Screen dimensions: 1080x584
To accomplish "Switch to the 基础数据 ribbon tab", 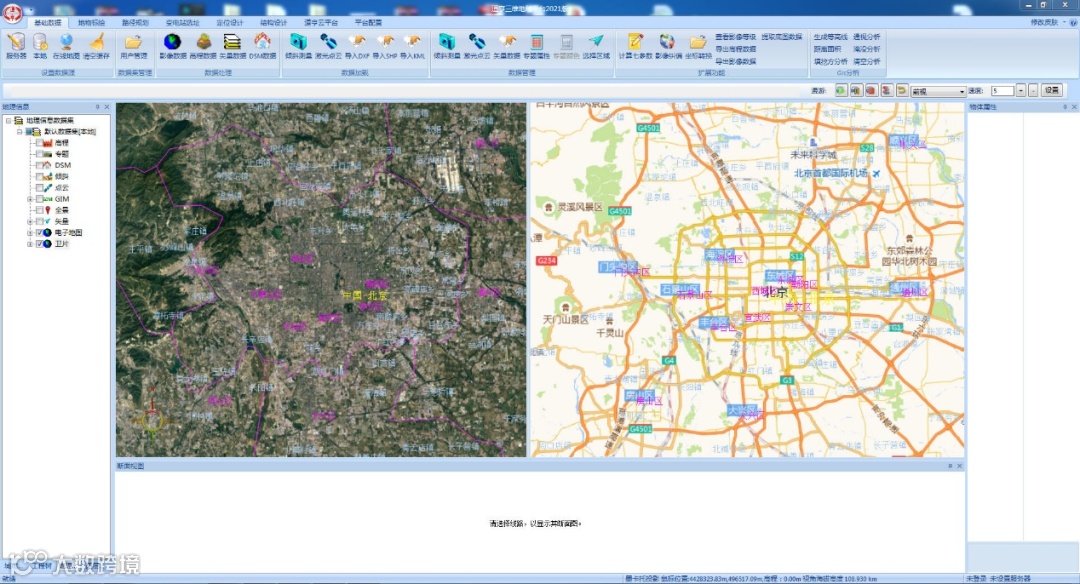I will pos(48,23).
